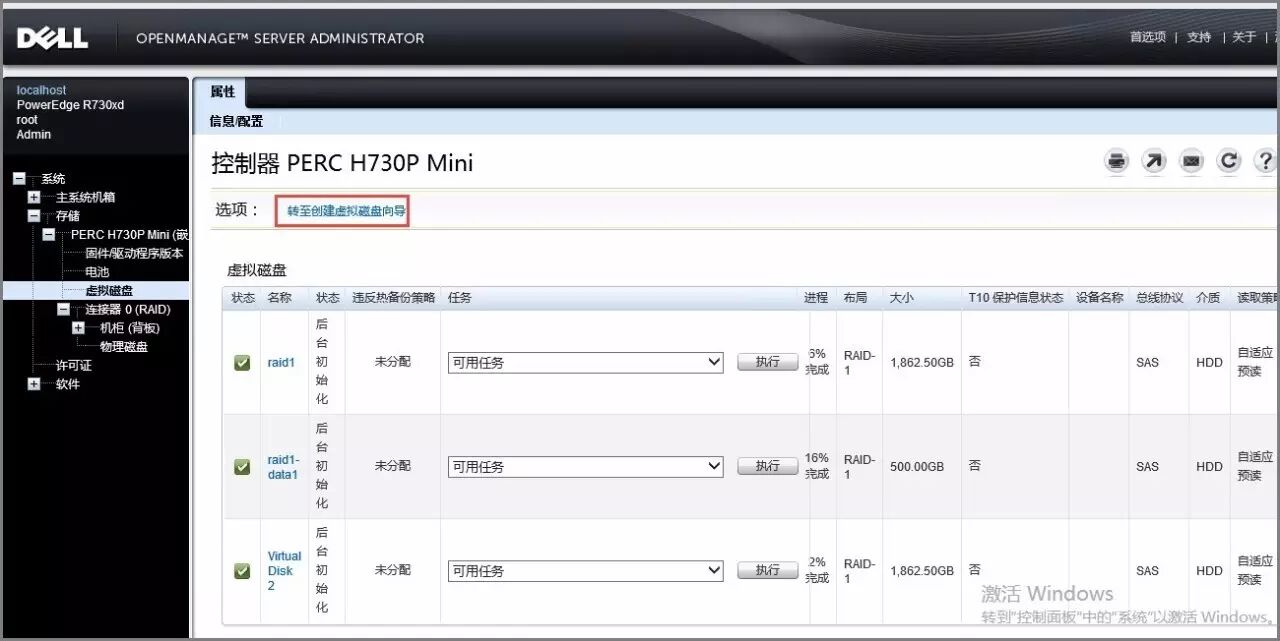Click the T10 保护信息状态 column header

click(x=1015, y=298)
